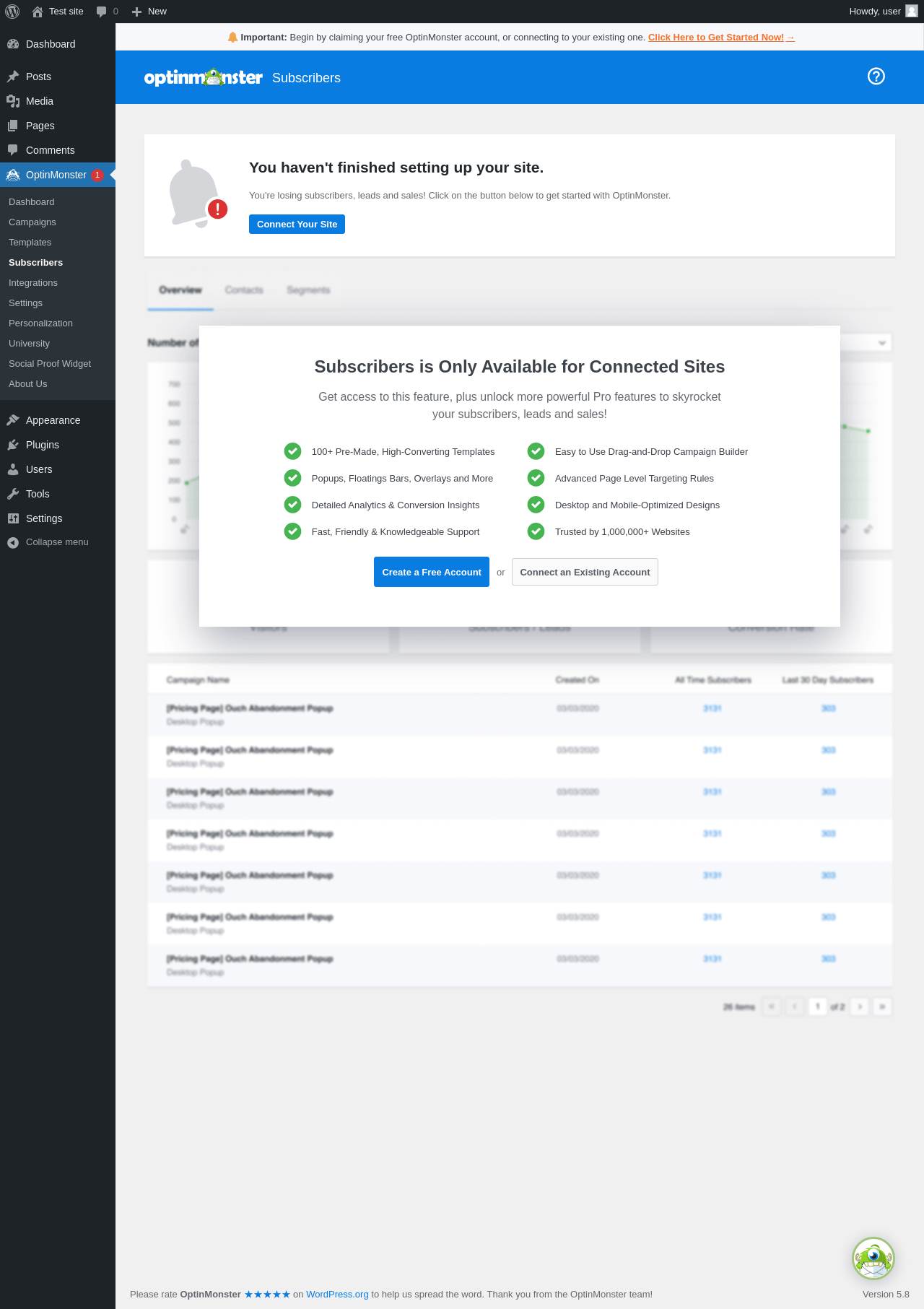Click the current page number field

pyautogui.click(x=818, y=1006)
